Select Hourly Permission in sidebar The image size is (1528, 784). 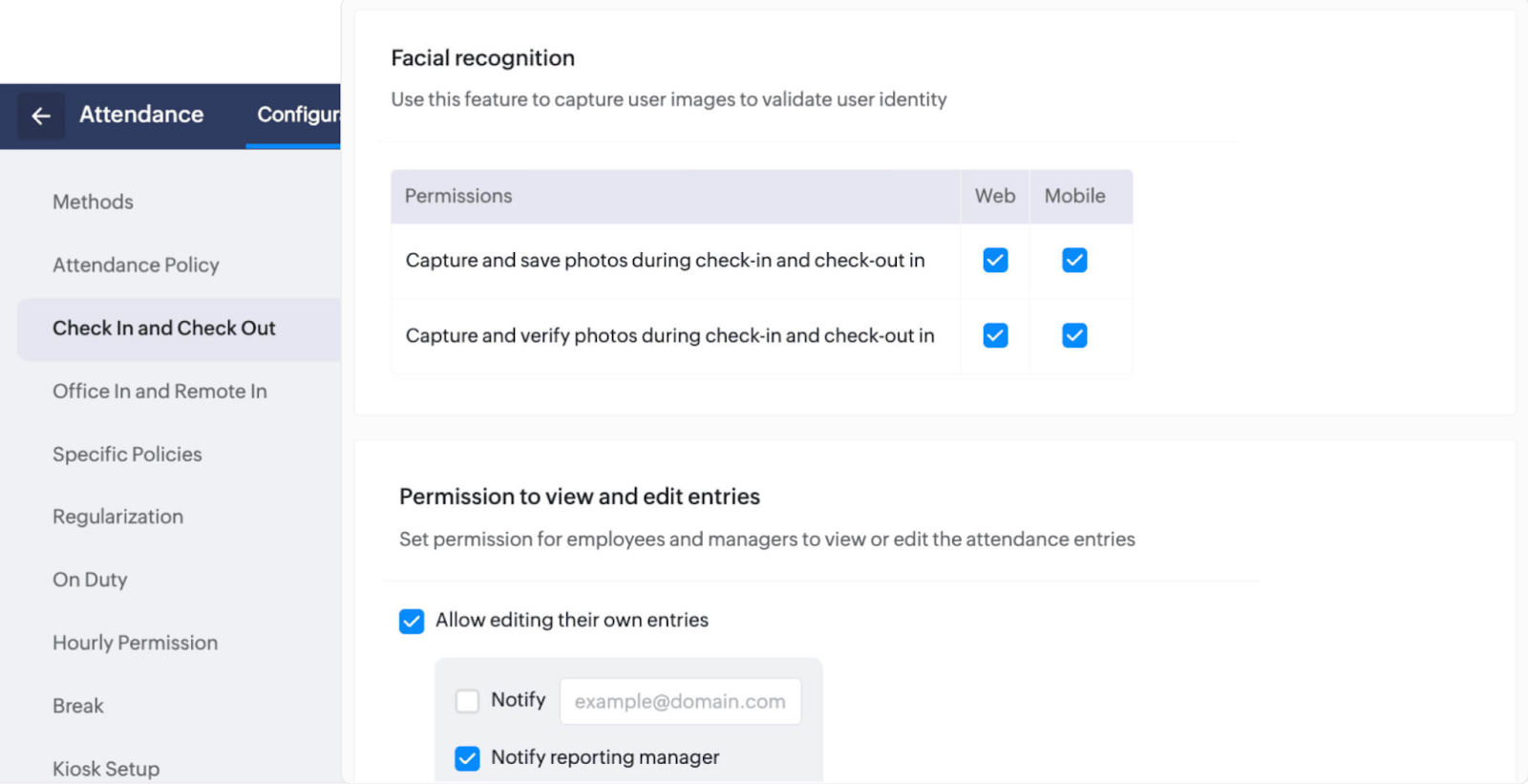[x=135, y=643]
